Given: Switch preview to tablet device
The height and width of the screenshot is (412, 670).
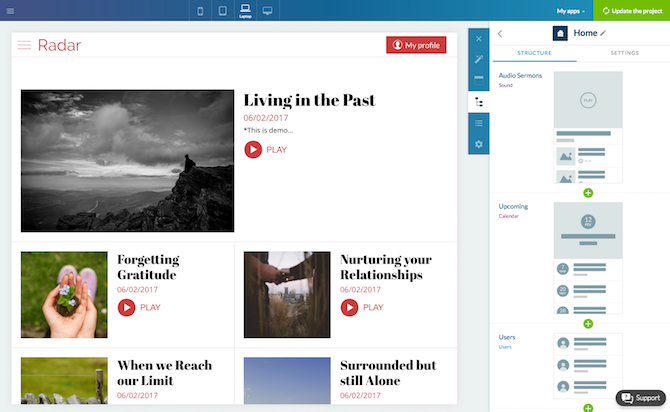Looking at the screenshot, I should (x=222, y=12).
